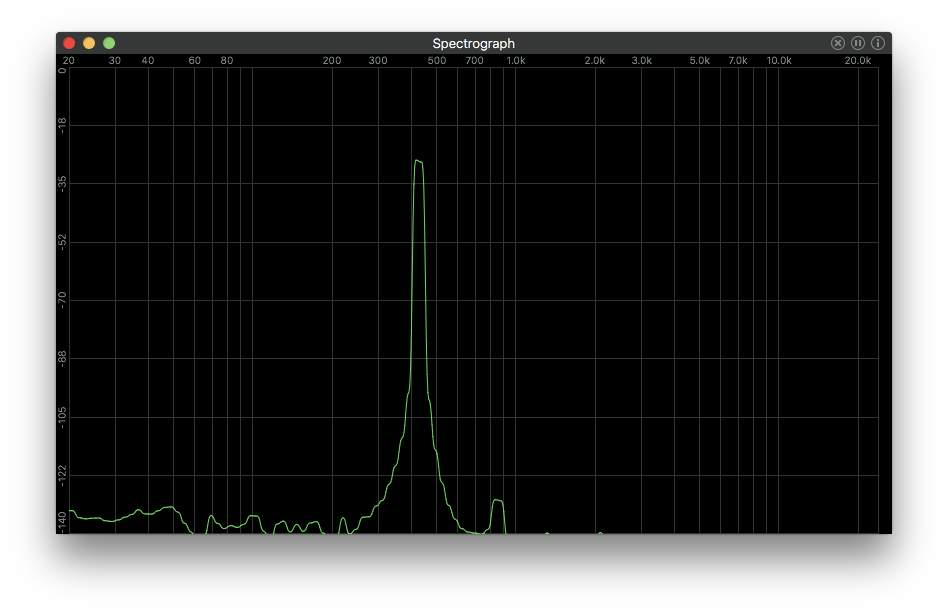The image size is (948, 614).
Task: Click the Spectrograph window title
Action: coord(473,44)
